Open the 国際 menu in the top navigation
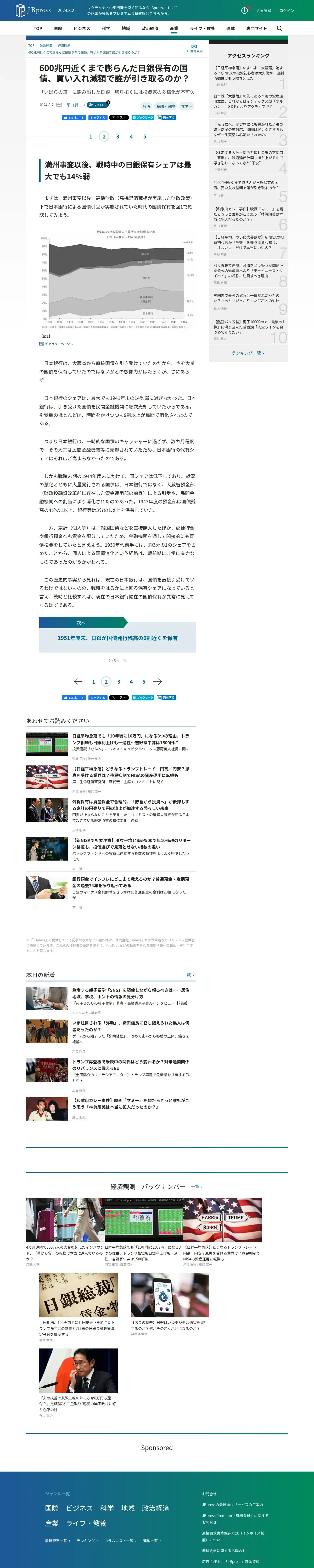The height and width of the screenshot is (1568, 314). 58,28
